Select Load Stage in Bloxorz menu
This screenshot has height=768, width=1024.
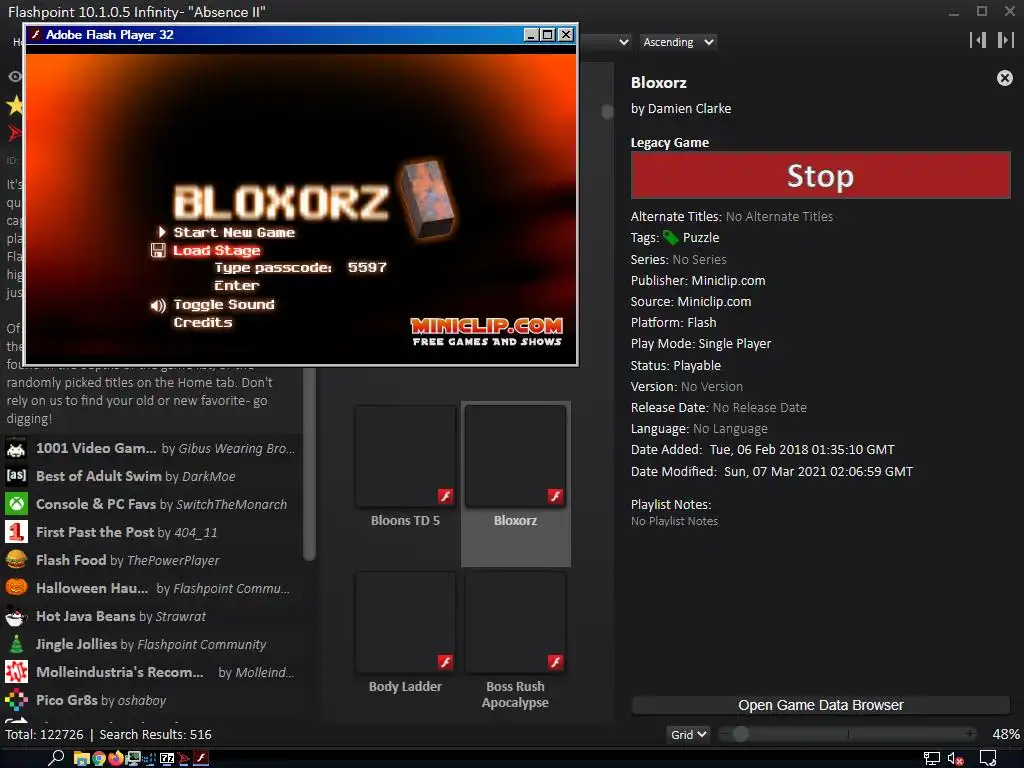(x=216, y=251)
